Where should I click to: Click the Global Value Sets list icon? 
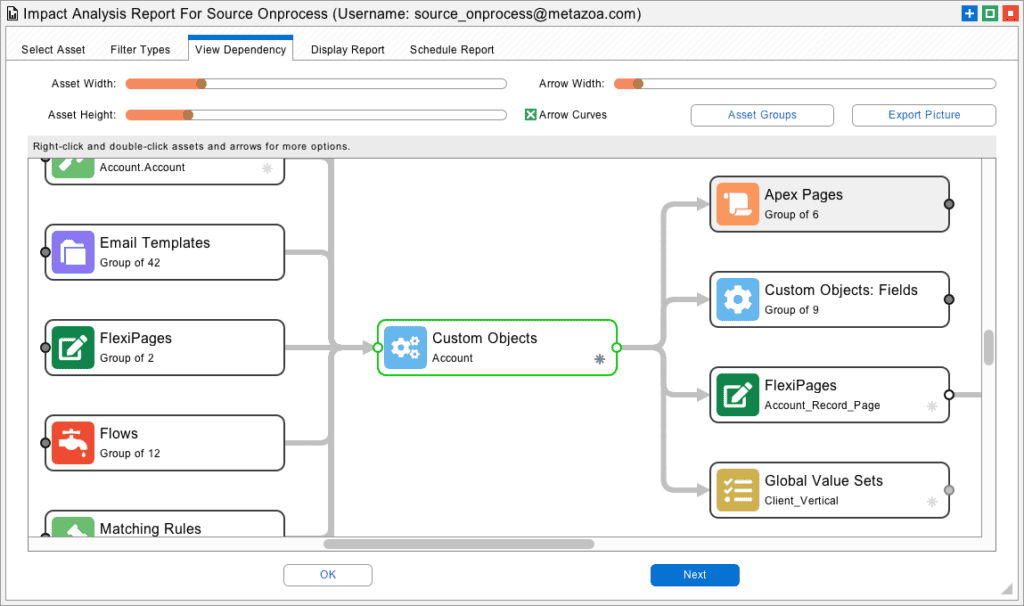tap(737, 490)
